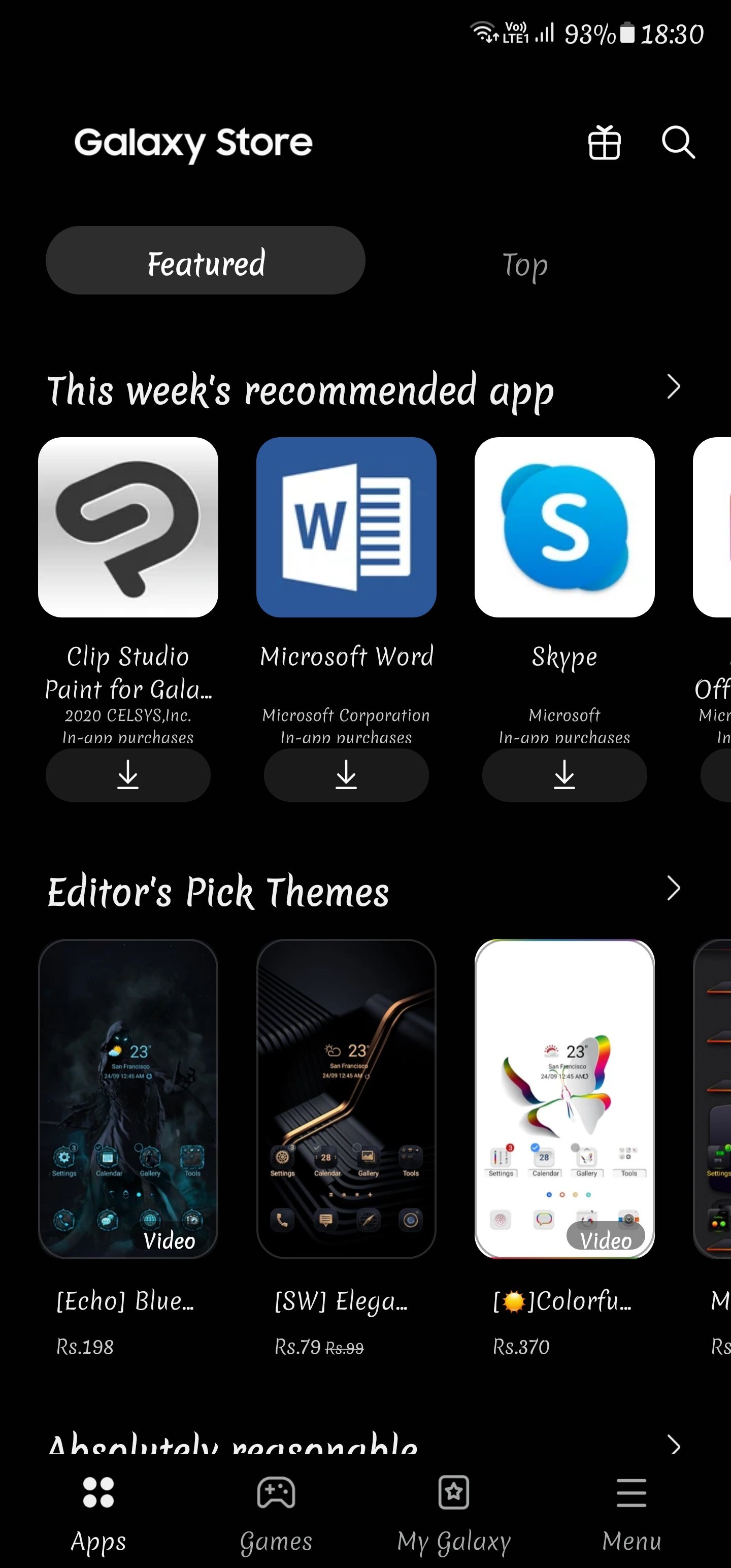The height and width of the screenshot is (1568, 731).
Task: Tap the search magnifier icon
Action: [x=678, y=143]
